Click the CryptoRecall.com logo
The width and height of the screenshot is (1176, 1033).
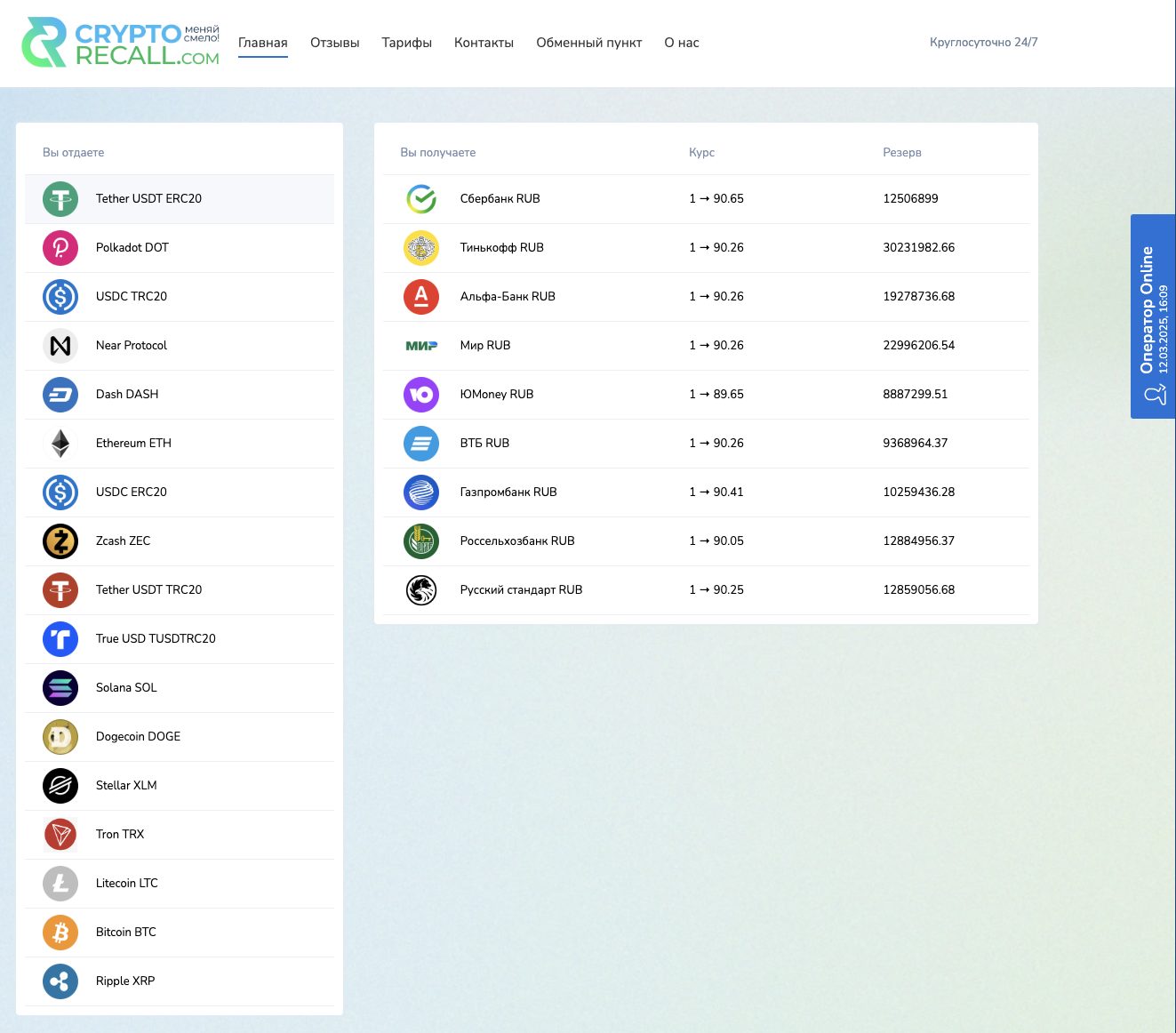pos(120,42)
